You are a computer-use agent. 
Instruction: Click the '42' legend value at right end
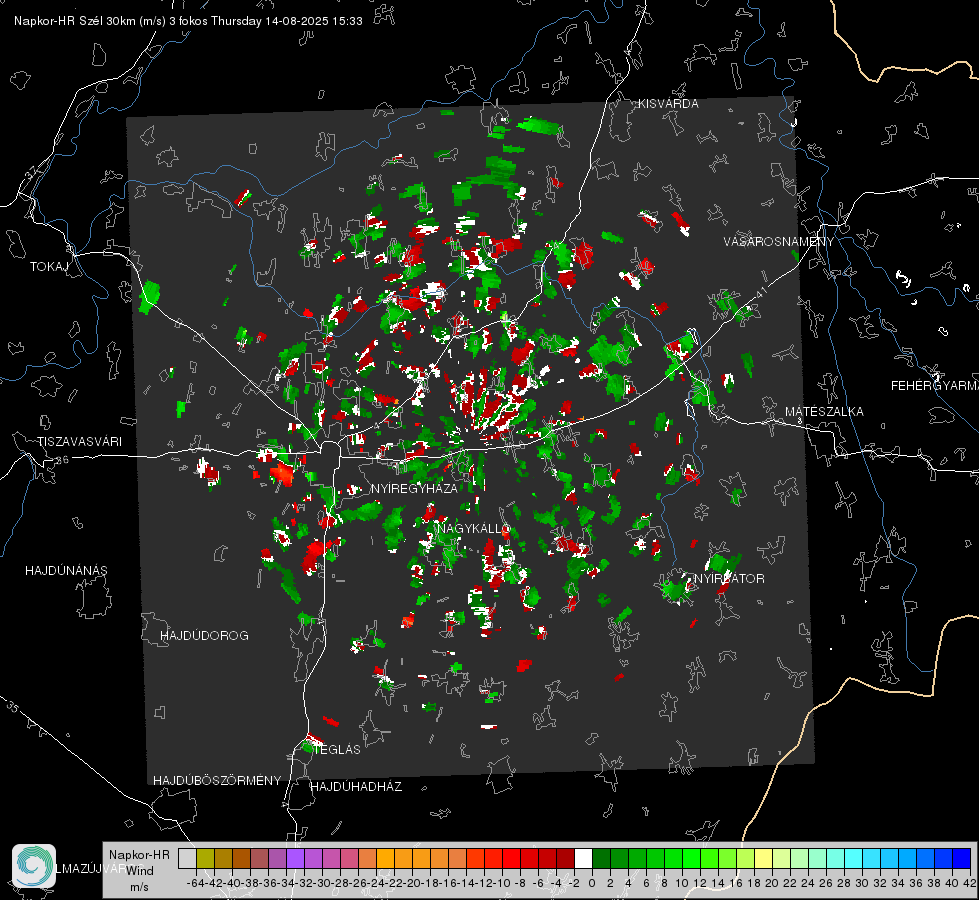969,883
